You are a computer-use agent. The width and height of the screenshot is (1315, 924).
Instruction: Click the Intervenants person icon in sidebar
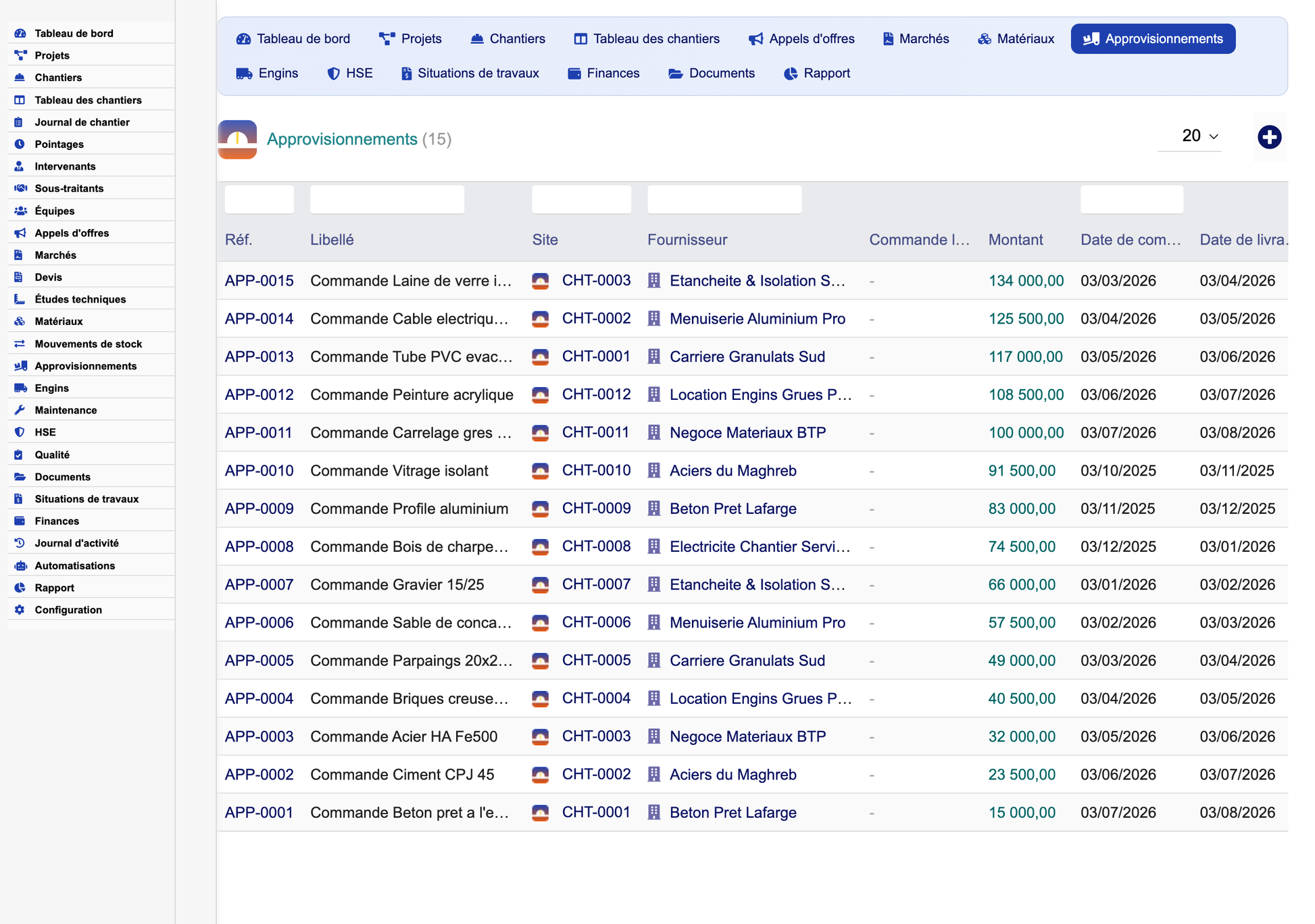point(20,166)
